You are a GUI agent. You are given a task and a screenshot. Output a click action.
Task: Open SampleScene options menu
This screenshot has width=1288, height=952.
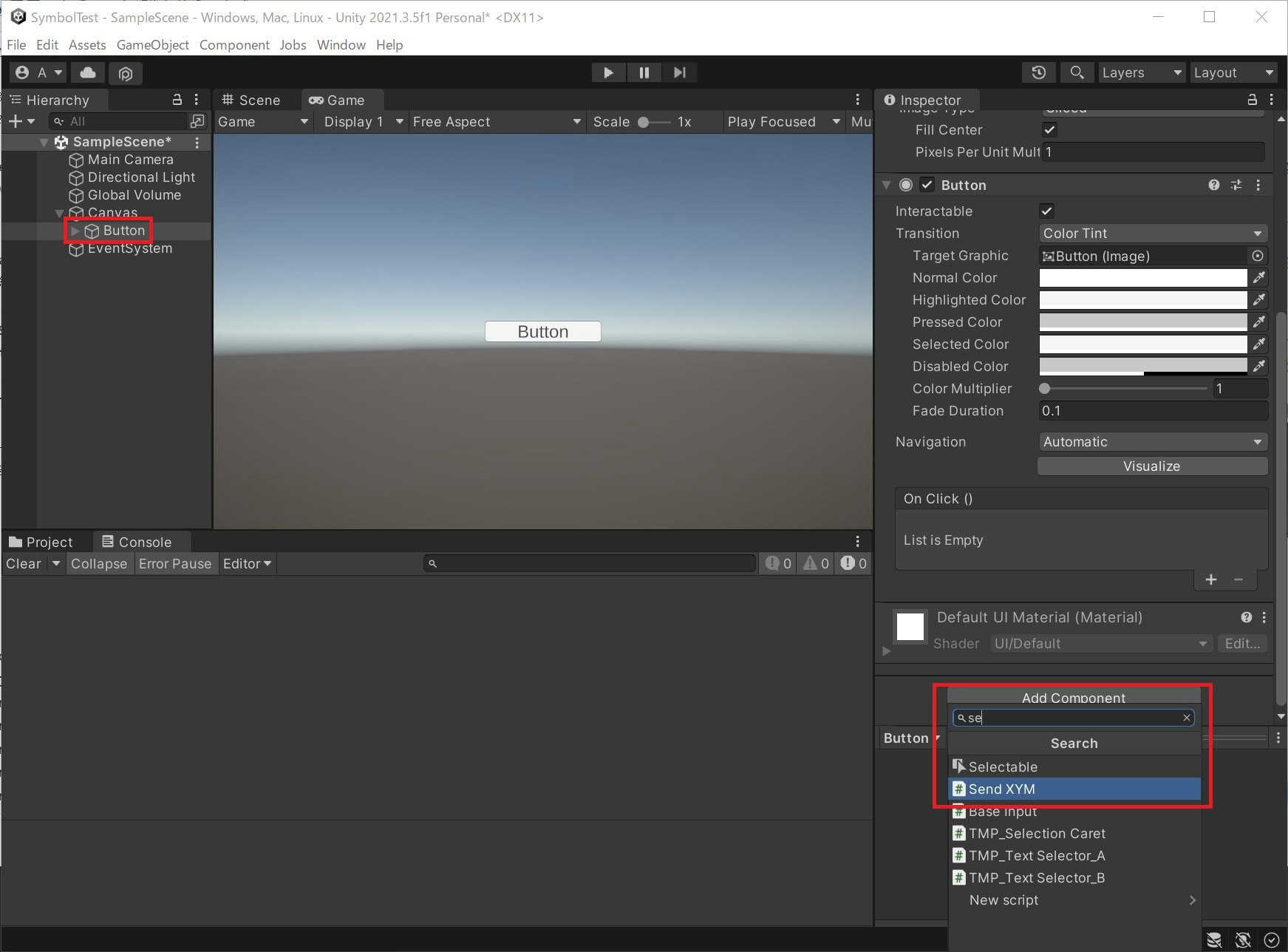(x=197, y=142)
